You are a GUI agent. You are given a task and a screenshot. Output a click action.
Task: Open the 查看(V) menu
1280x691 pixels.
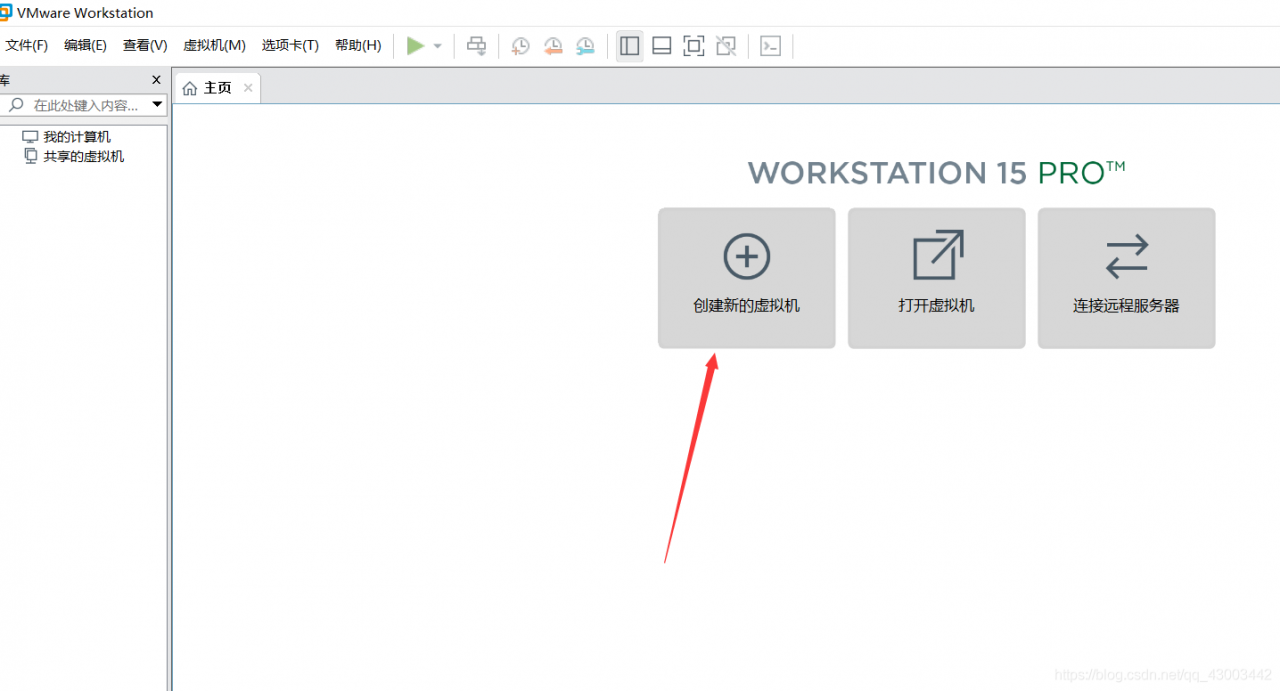pos(145,46)
